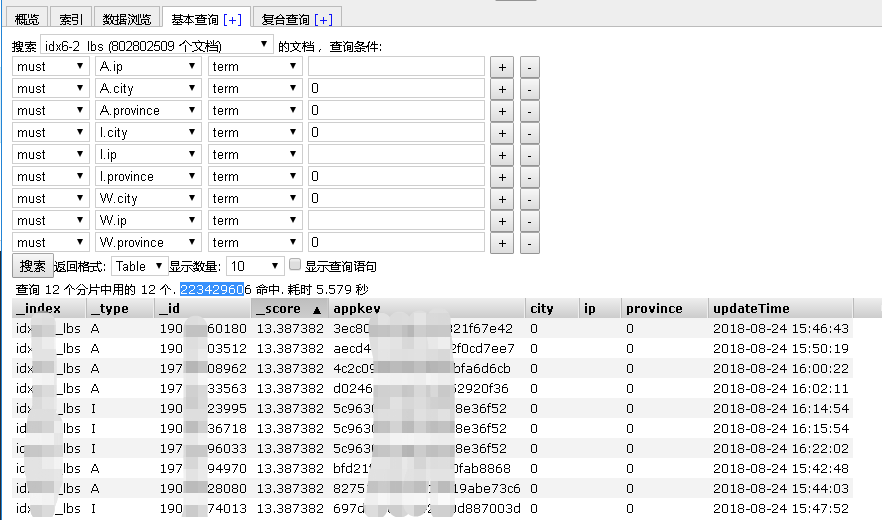Add a condition after the A.province row
The height and width of the screenshot is (520, 882).
pos(502,111)
